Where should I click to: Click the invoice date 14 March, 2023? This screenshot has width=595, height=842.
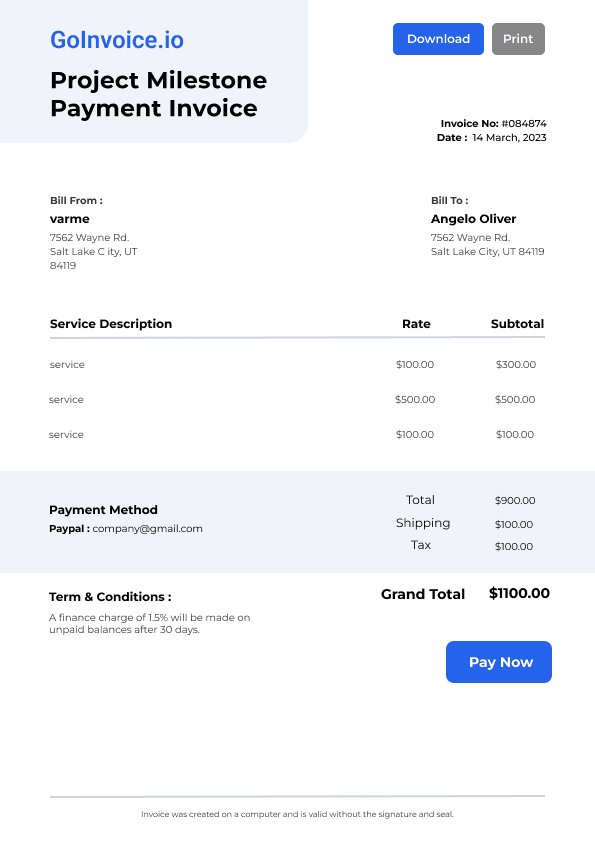pyautogui.click(x=509, y=137)
